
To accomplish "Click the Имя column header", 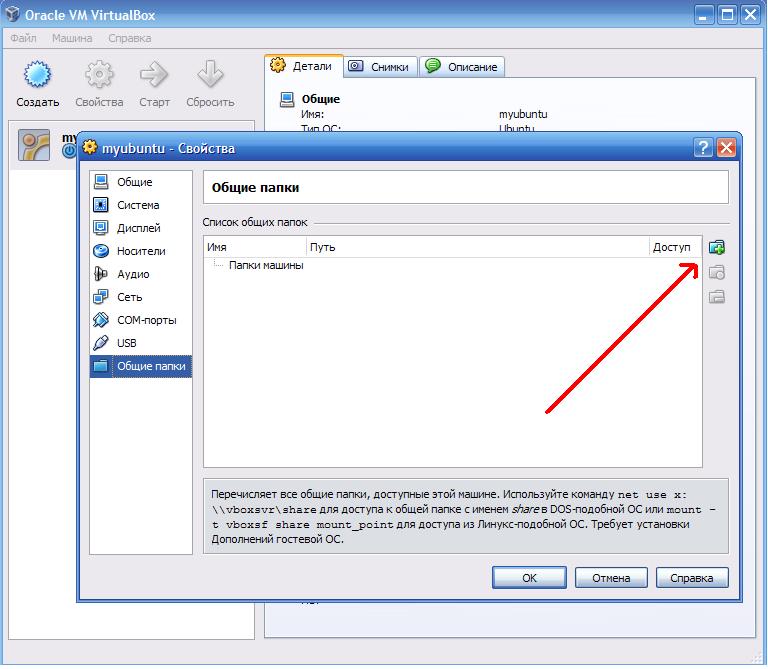I will (255, 247).
